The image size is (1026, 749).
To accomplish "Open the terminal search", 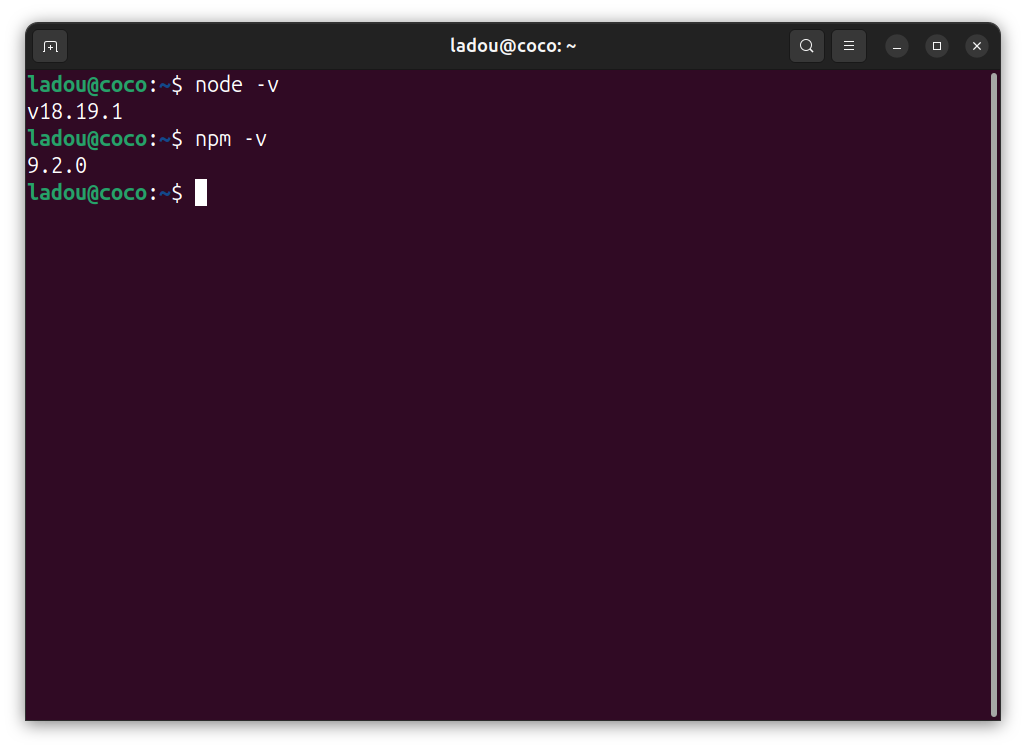I will click(x=807, y=46).
